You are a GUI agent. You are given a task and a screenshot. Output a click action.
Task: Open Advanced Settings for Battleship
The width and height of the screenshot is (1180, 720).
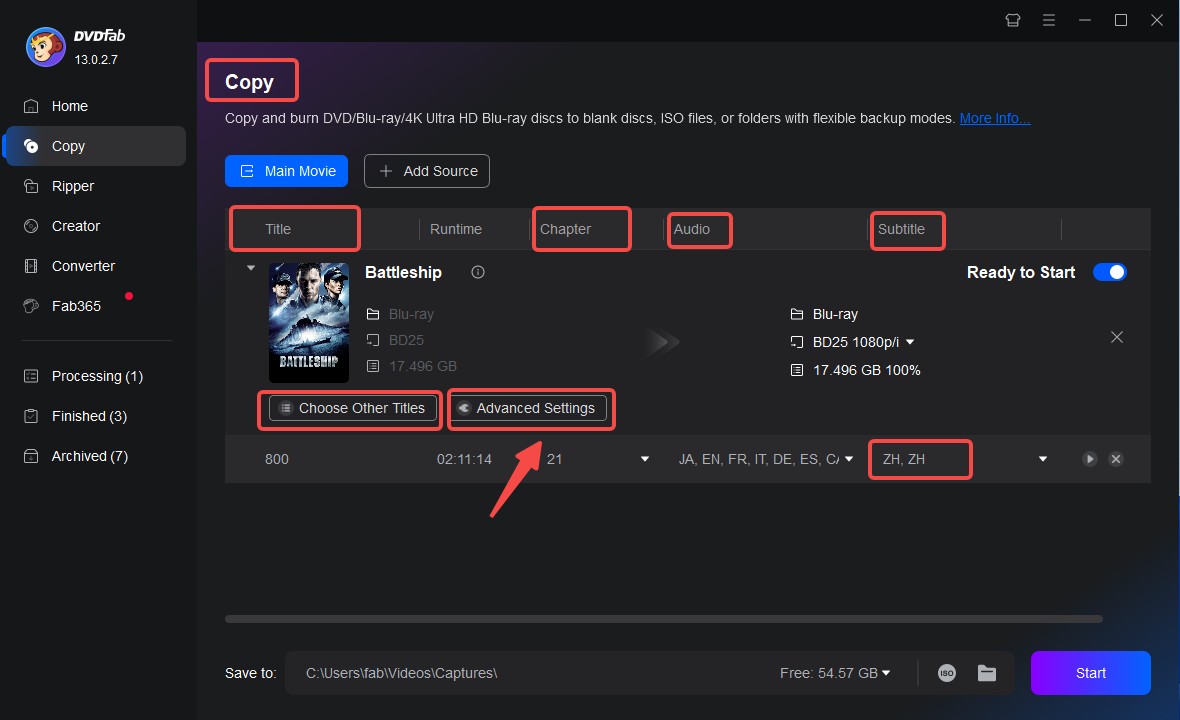[x=530, y=408]
